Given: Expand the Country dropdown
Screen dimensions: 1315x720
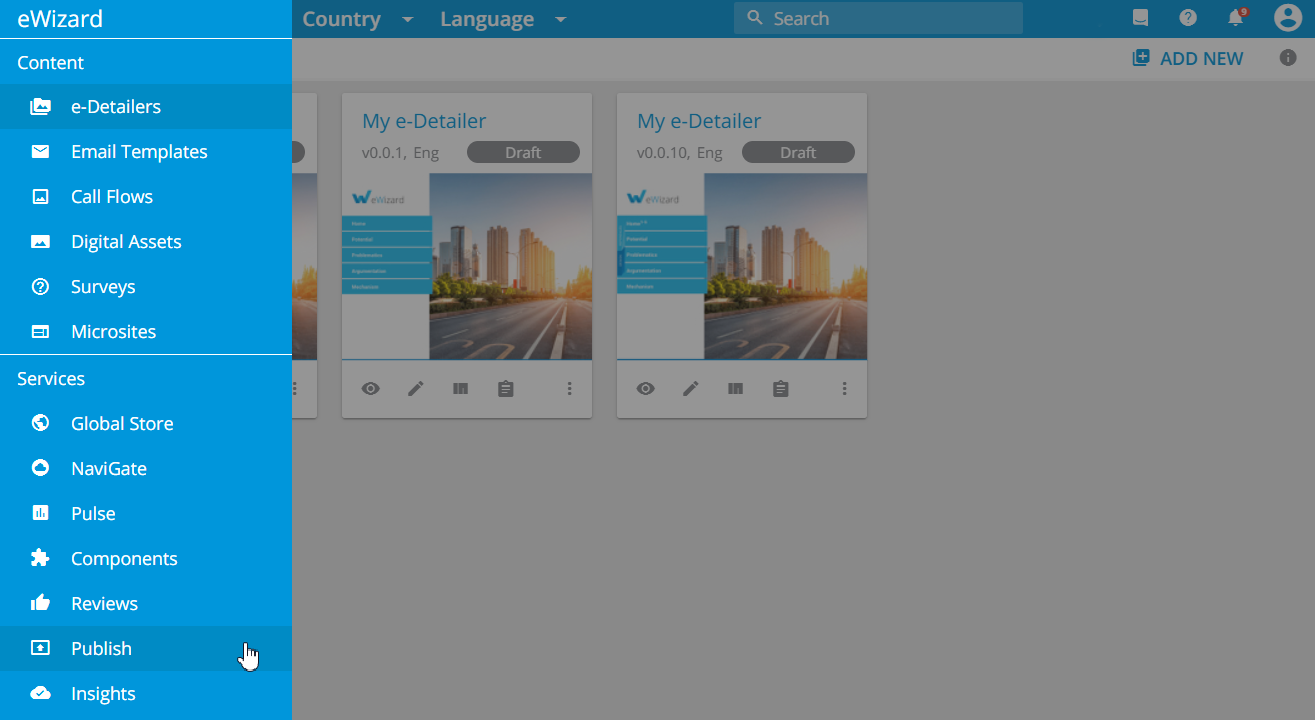Looking at the screenshot, I should 357,19.
